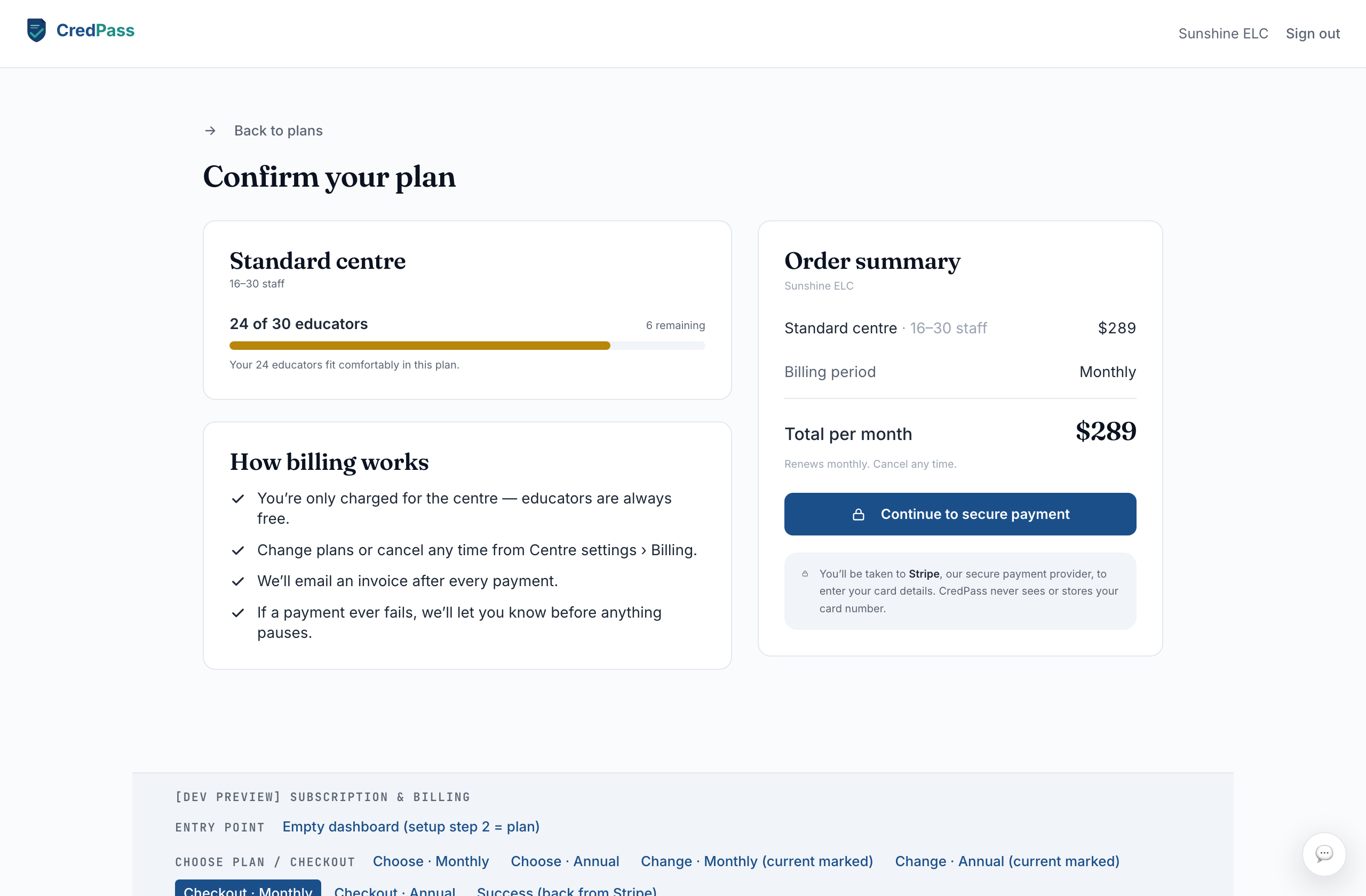Click the arrow icon beside Back to plans
1366x896 pixels.
[x=210, y=131]
